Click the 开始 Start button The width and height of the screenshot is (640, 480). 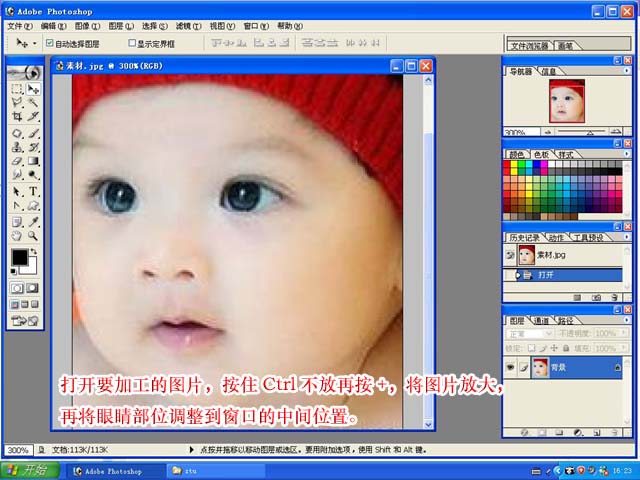pyautogui.click(x=30, y=470)
